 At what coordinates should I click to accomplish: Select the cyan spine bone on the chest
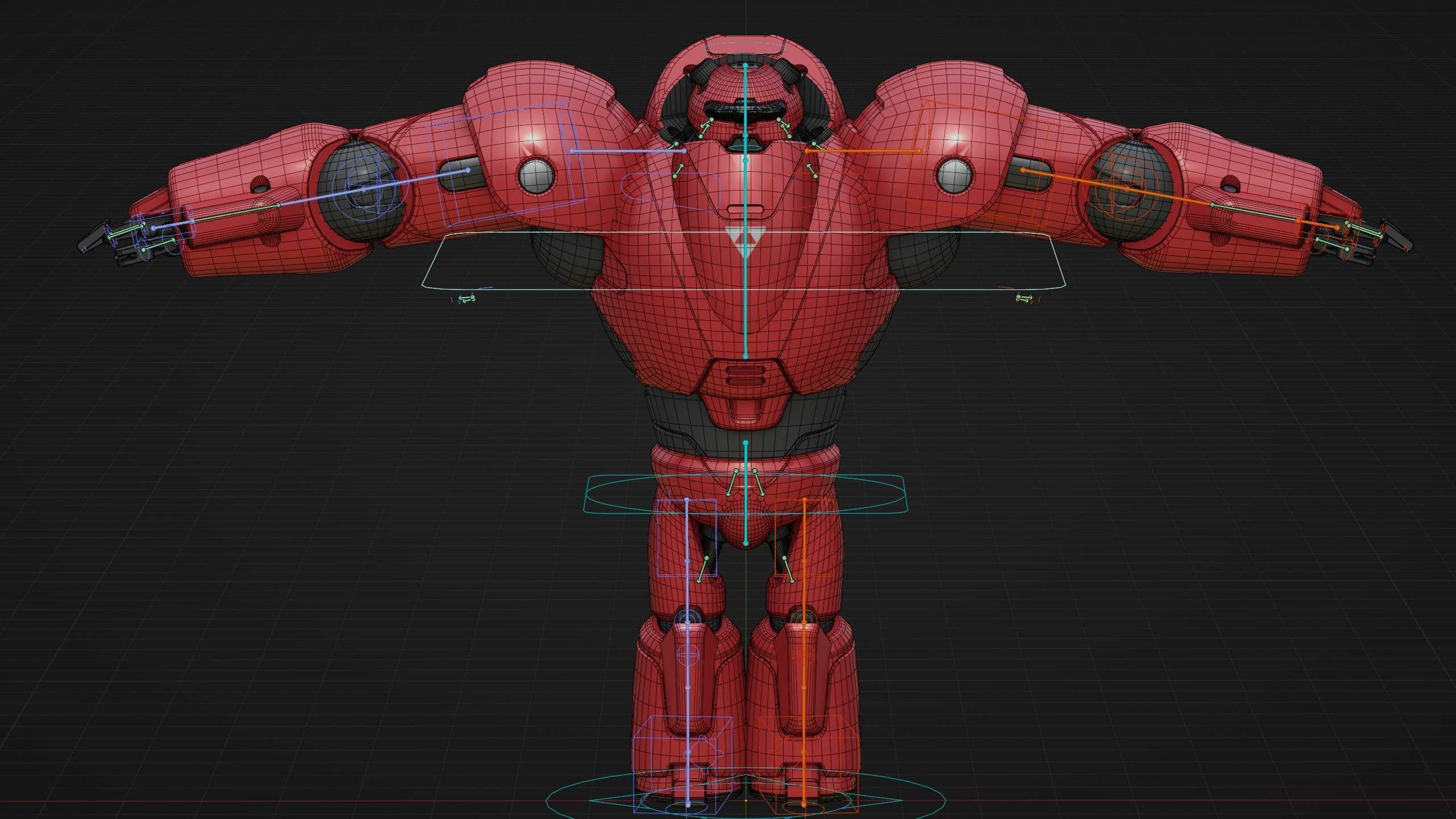[746, 259]
